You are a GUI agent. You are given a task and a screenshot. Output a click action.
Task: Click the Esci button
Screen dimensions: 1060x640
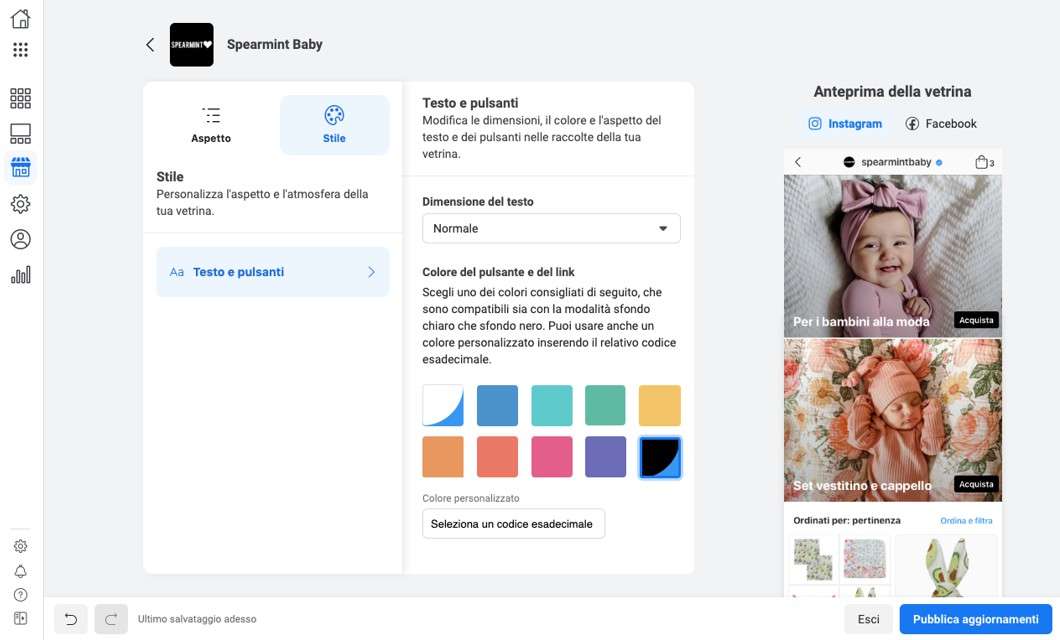868,619
